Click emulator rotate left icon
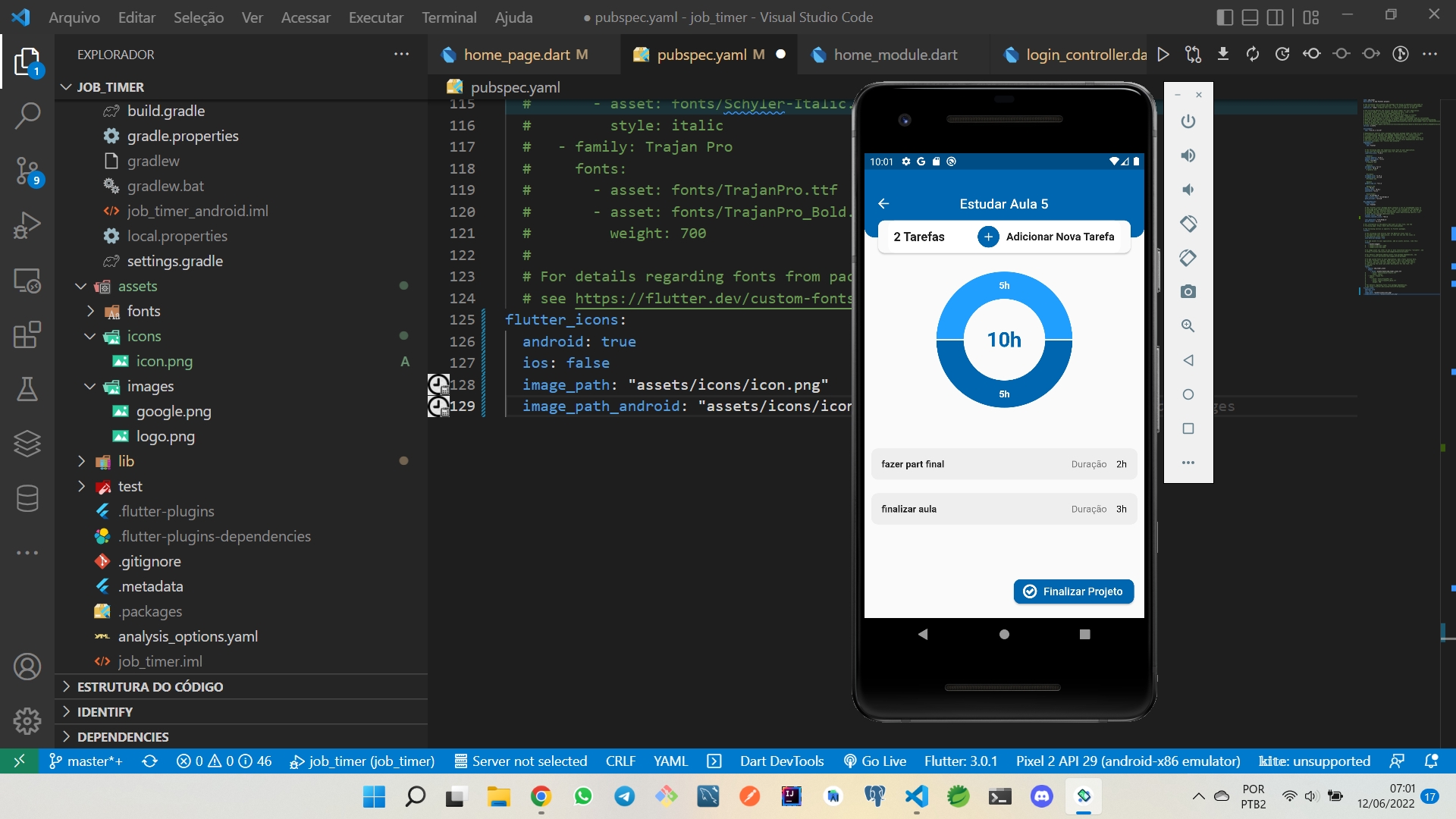Viewport: 1456px width, 819px height. pos(1188,224)
